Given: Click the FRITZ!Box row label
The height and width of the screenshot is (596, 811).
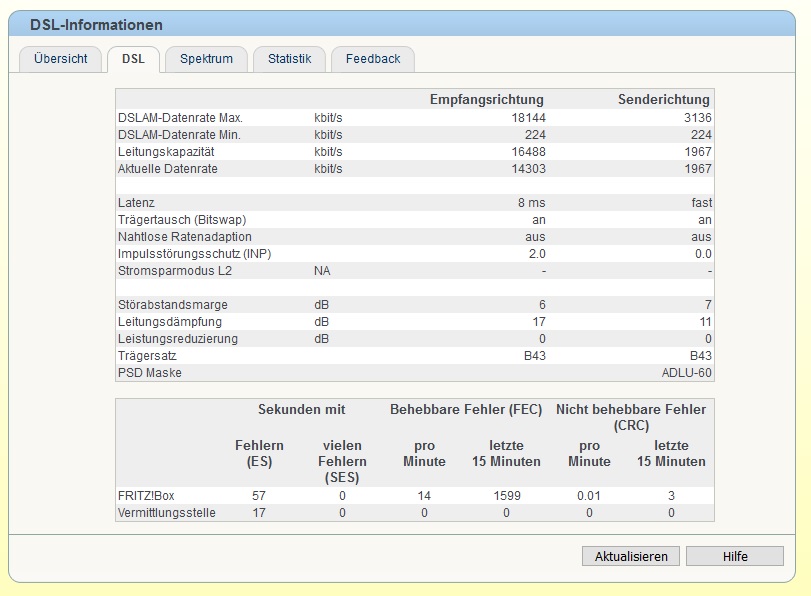Looking at the screenshot, I should point(146,496).
